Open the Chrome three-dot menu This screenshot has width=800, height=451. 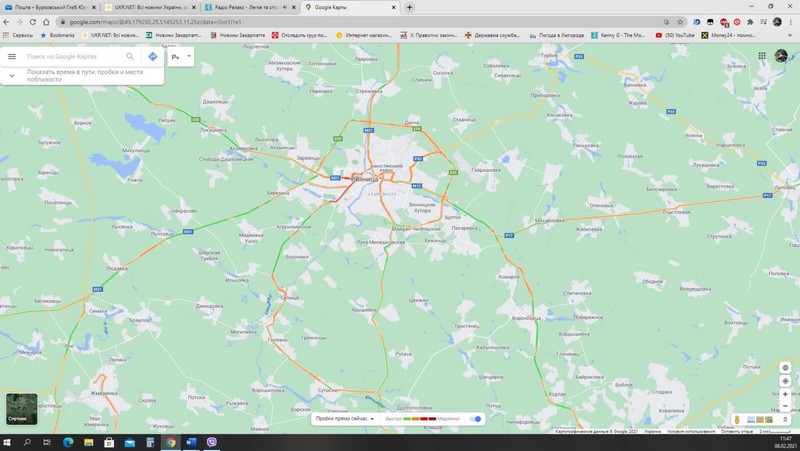(791, 22)
